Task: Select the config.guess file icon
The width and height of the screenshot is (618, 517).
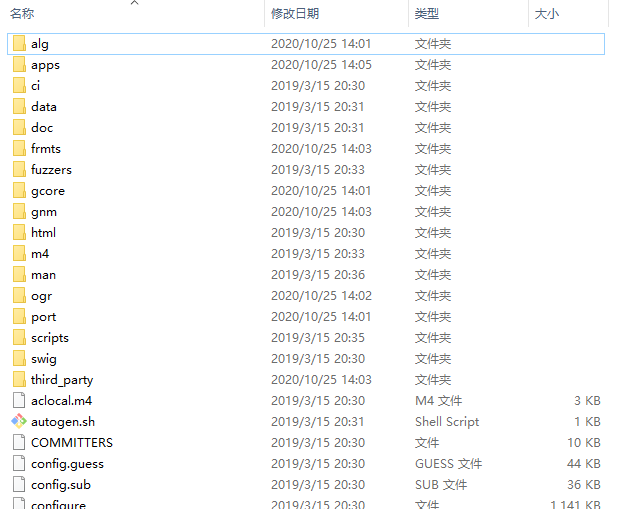Action: tap(19, 463)
